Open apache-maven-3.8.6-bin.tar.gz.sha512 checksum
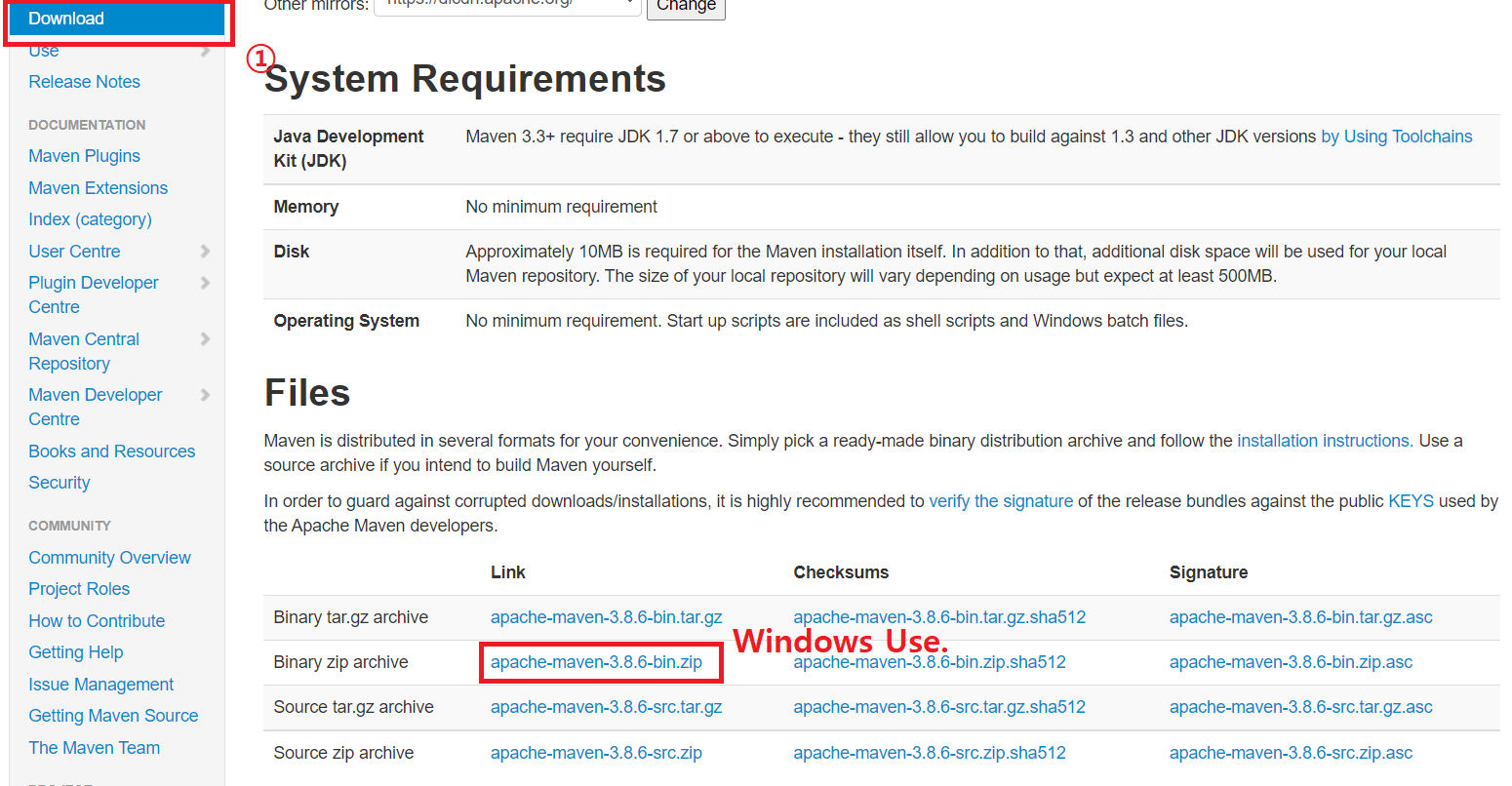Screen dimensions: 1512x786 point(939,617)
